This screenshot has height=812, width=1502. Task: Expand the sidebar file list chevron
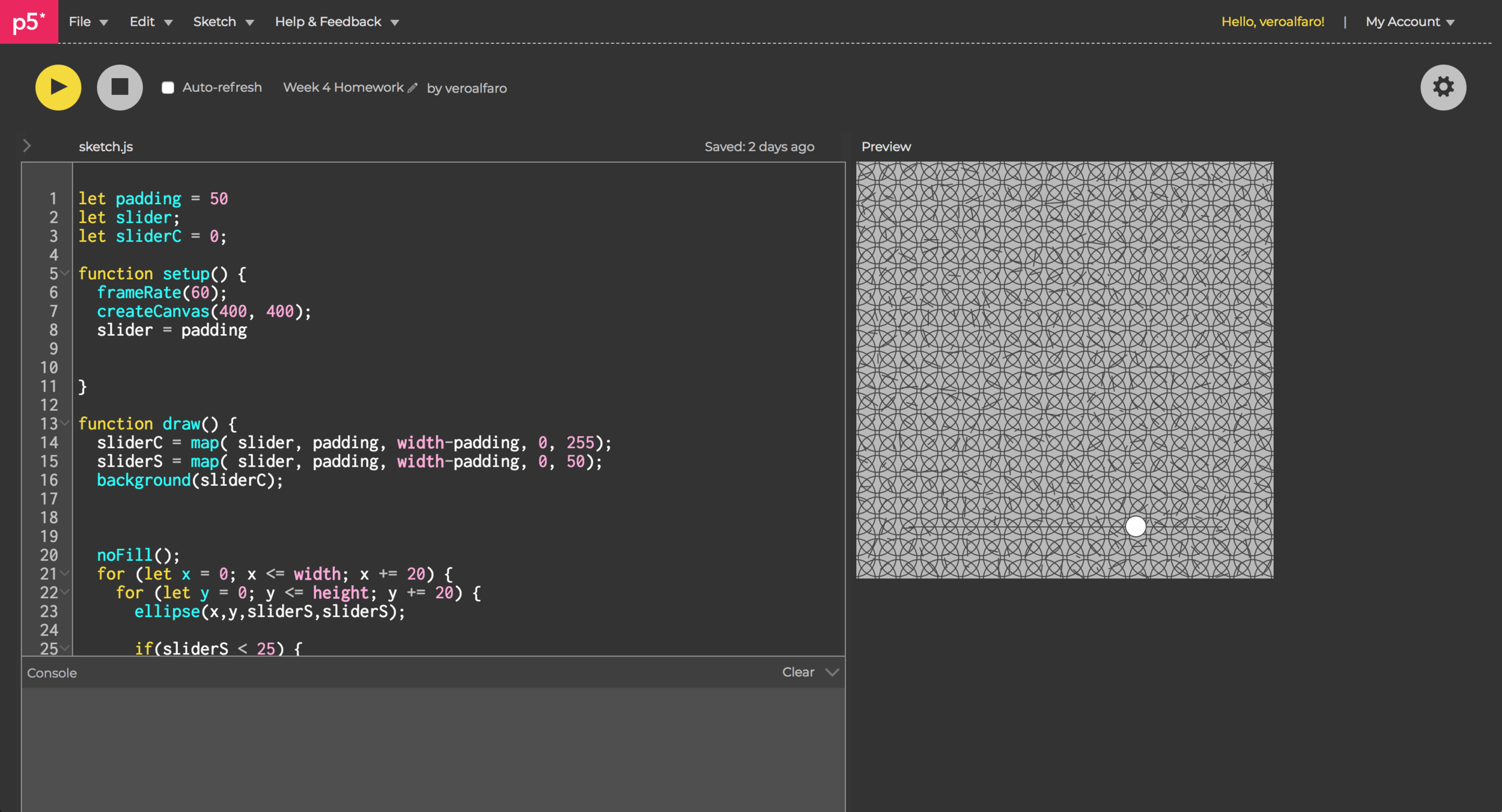click(27, 146)
